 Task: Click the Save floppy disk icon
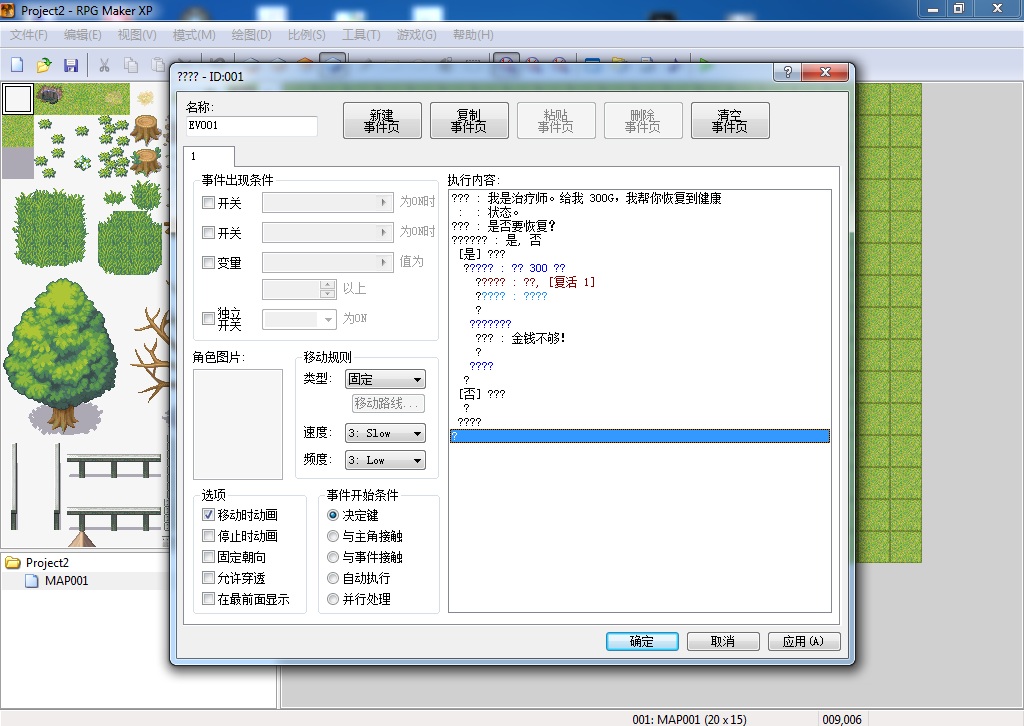71,65
